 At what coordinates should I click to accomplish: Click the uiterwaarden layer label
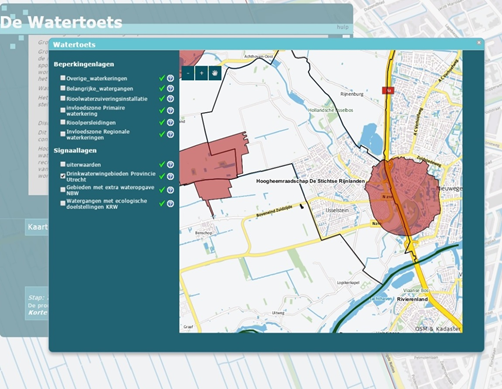(83, 165)
